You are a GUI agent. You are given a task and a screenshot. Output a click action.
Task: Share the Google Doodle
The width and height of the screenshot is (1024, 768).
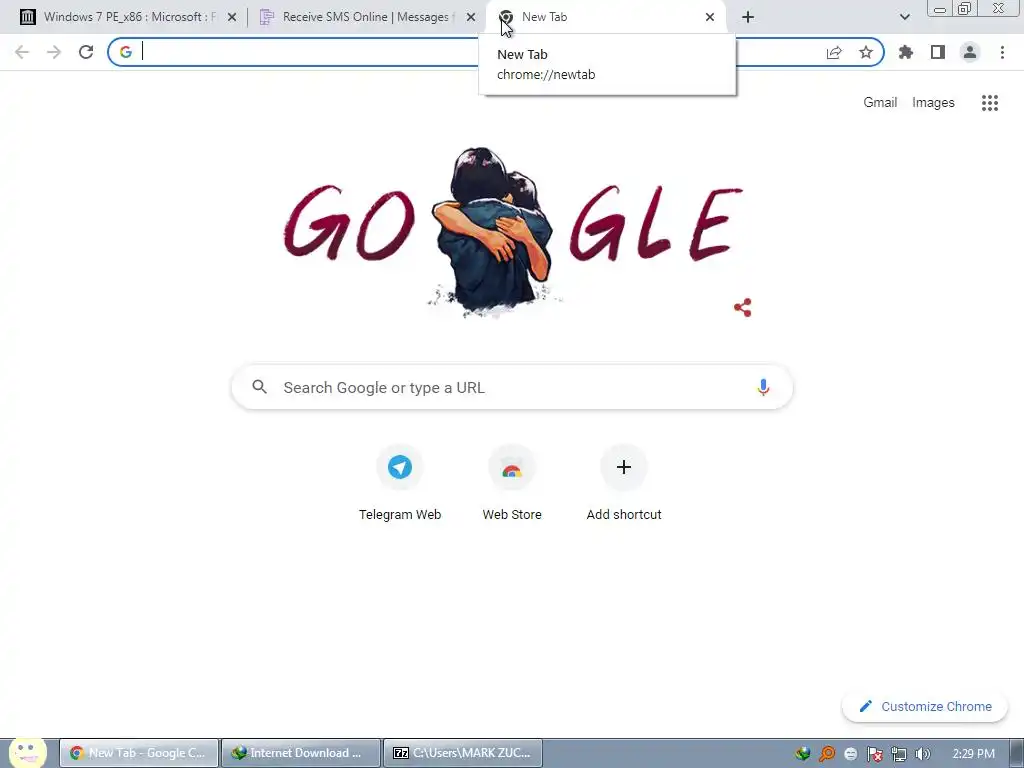pos(743,308)
